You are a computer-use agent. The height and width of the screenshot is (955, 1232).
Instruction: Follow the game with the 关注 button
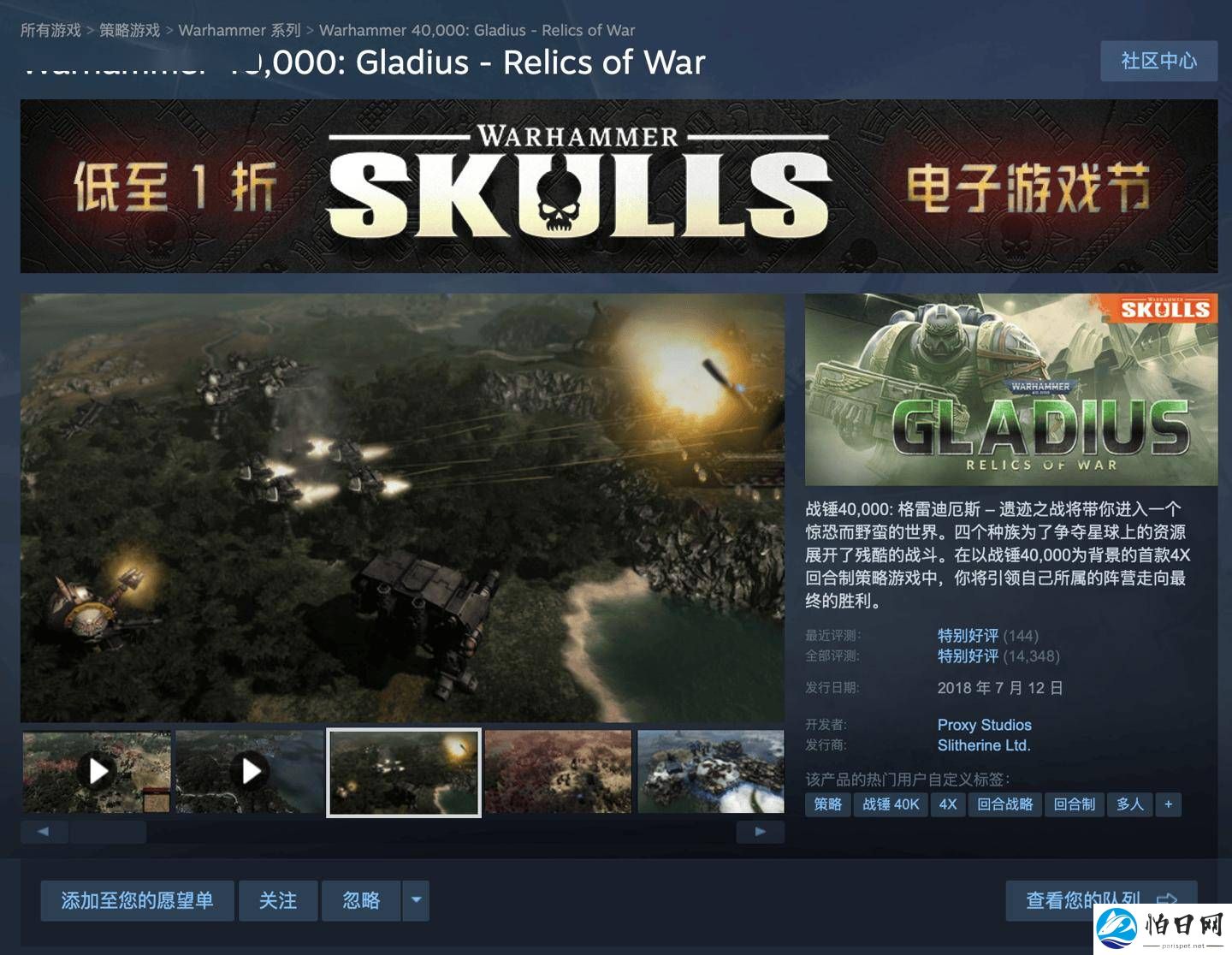coord(278,900)
